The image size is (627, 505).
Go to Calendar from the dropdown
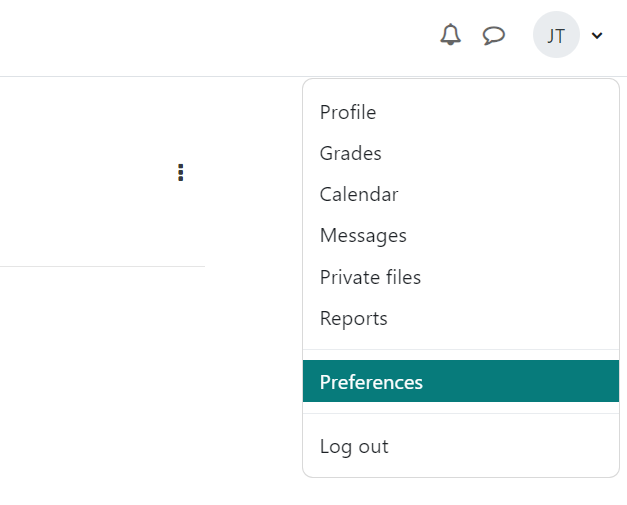[x=359, y=195]
